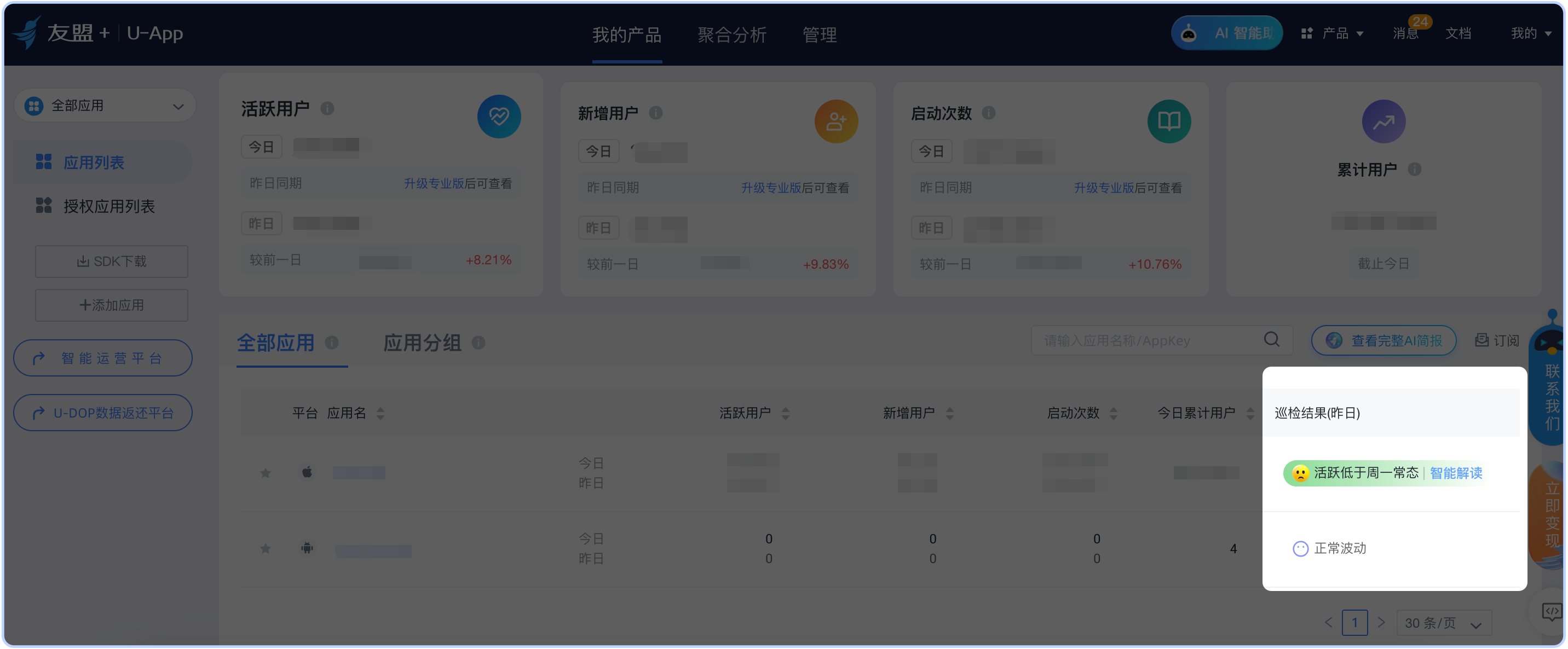The height and width of the screenshot is (649, 1568).
Task: Click the search magnifier icon
Action: pos(1271,339)
